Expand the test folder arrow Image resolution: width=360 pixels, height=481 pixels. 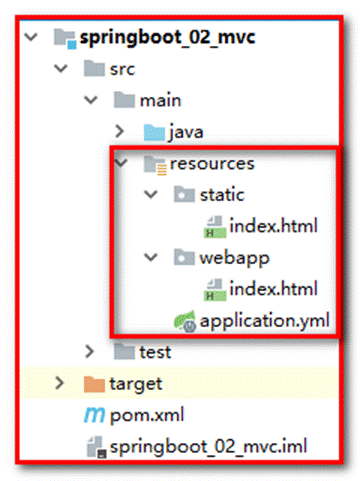tap(90, 351)
